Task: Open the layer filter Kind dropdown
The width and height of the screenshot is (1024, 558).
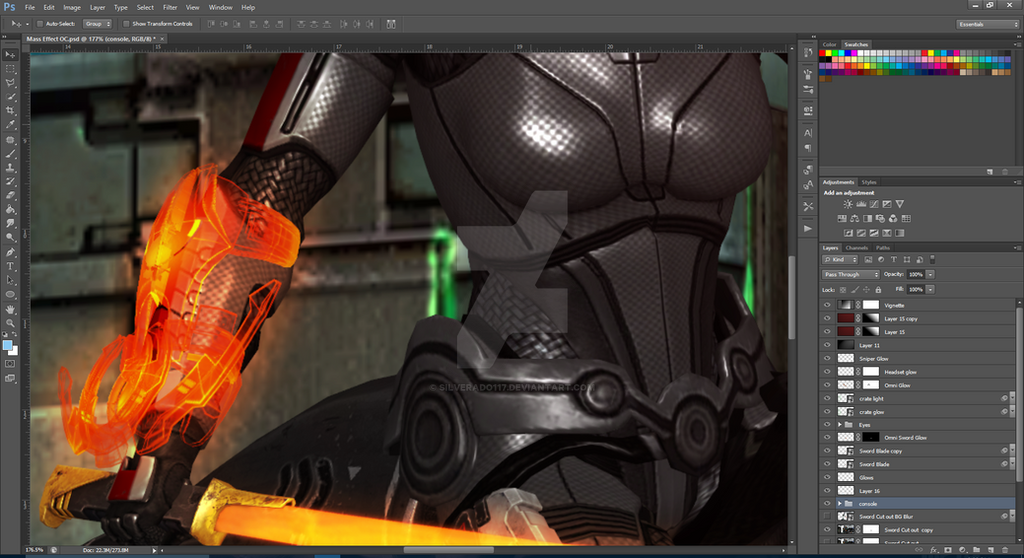Action: click(x=840, y=259)
